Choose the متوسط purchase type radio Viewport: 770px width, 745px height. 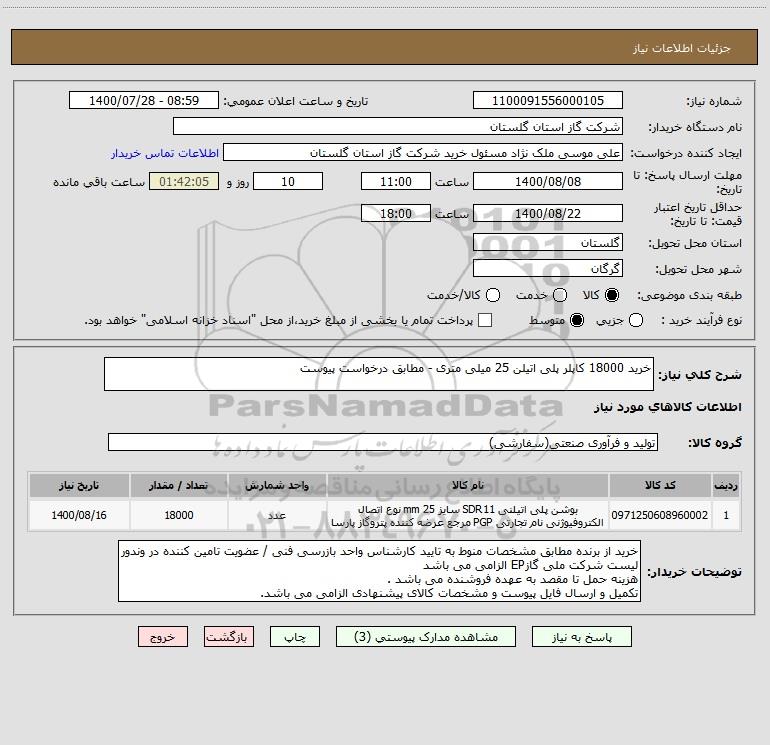[577, 320]
